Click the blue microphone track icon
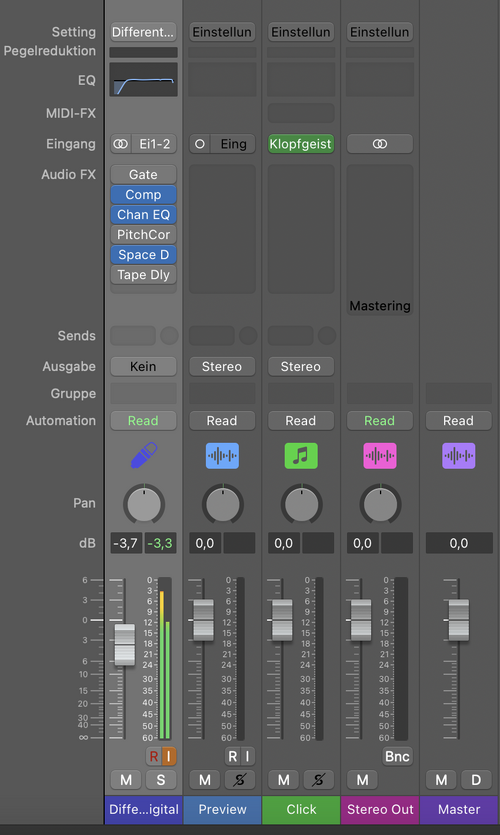 point(144,456)
